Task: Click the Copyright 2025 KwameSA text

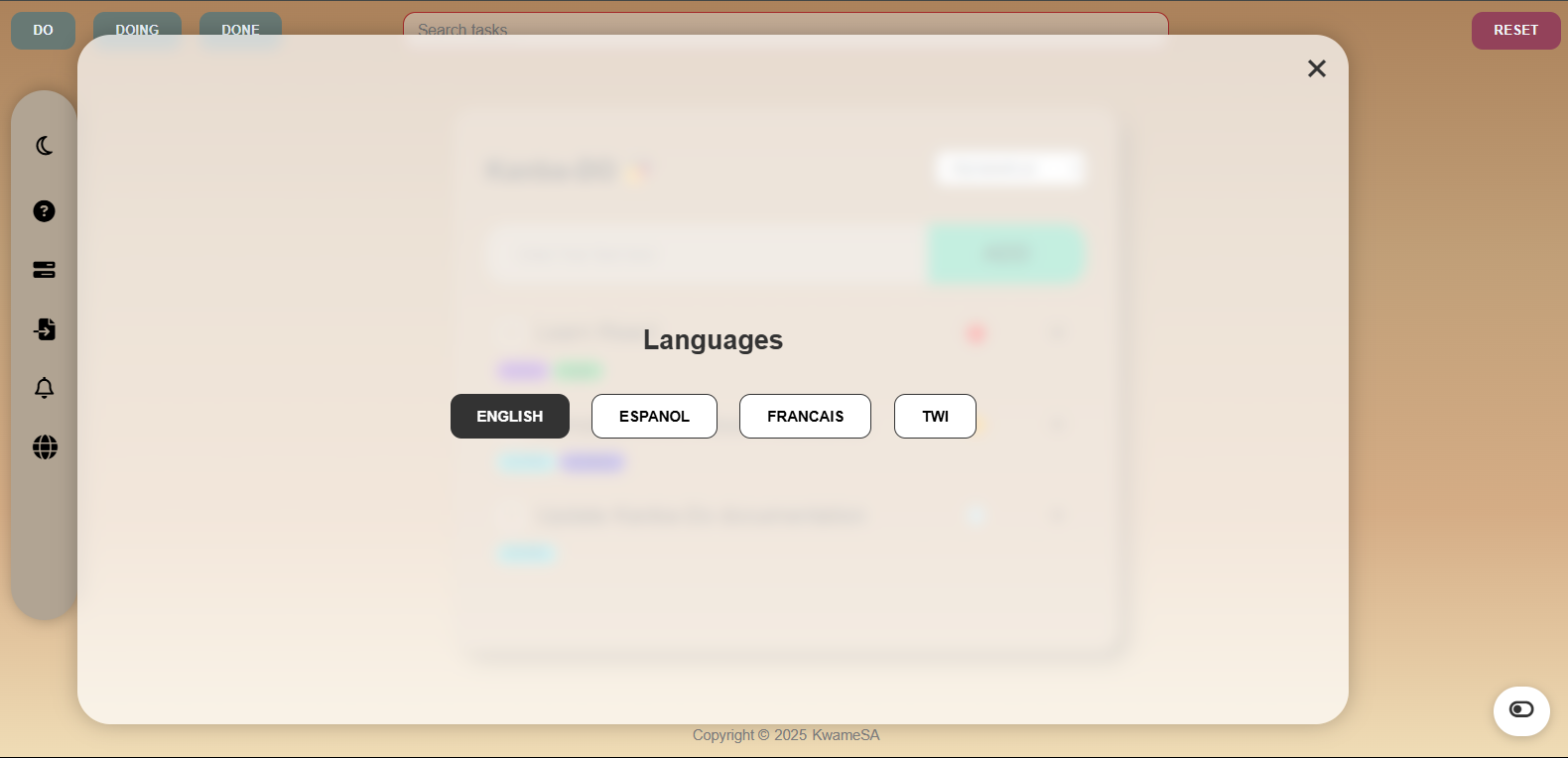Action: click(786, 735)
